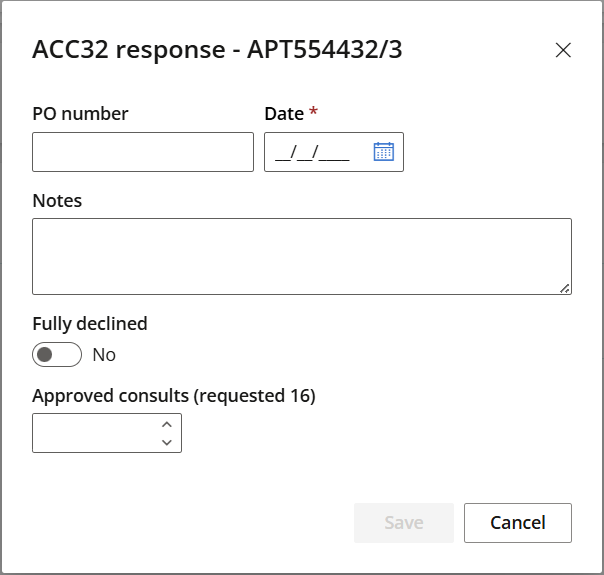604x575 pixels.
Task: Click the 'No' toggle state label
Action: point(104,355)
